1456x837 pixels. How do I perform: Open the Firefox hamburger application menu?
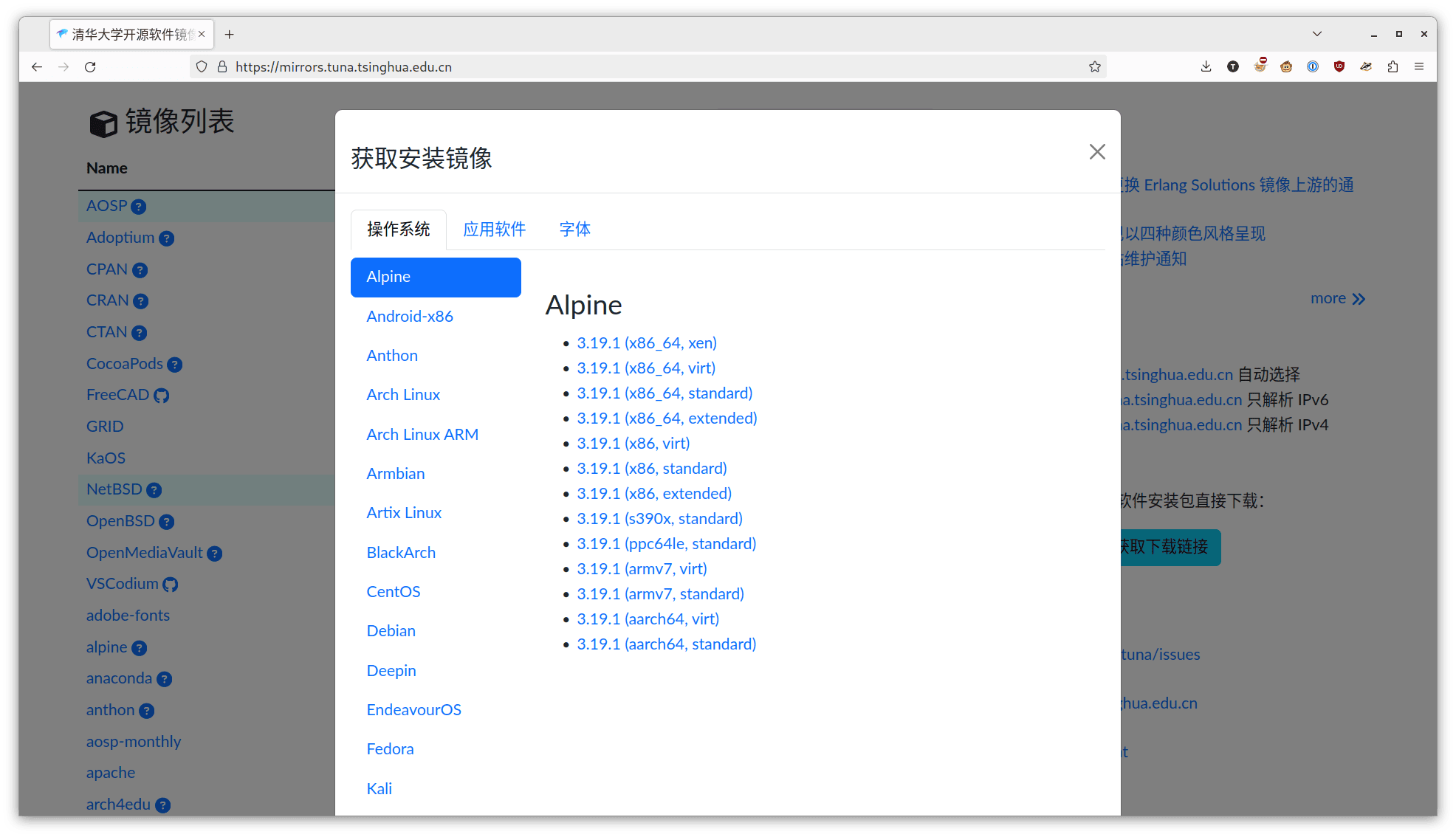pos(1419,66)
